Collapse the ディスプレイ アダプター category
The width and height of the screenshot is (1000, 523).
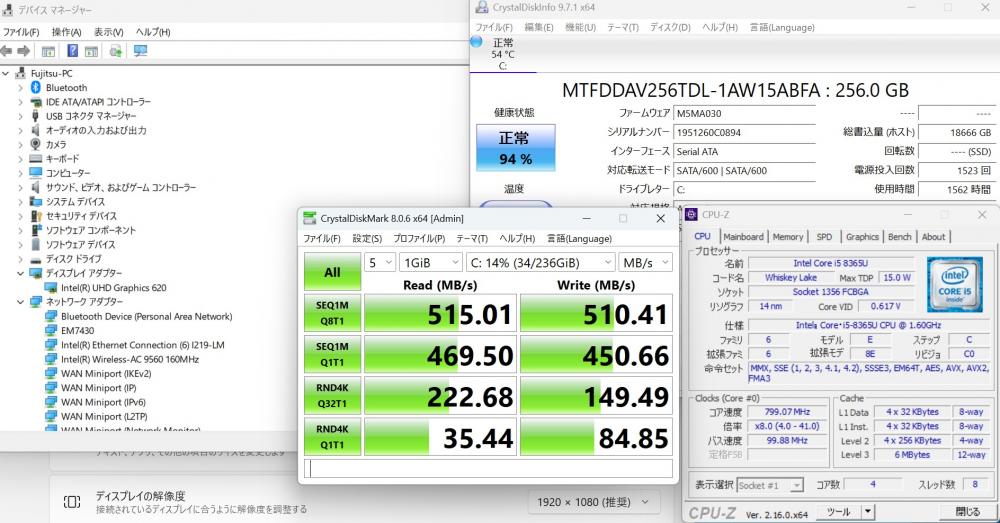20,273
